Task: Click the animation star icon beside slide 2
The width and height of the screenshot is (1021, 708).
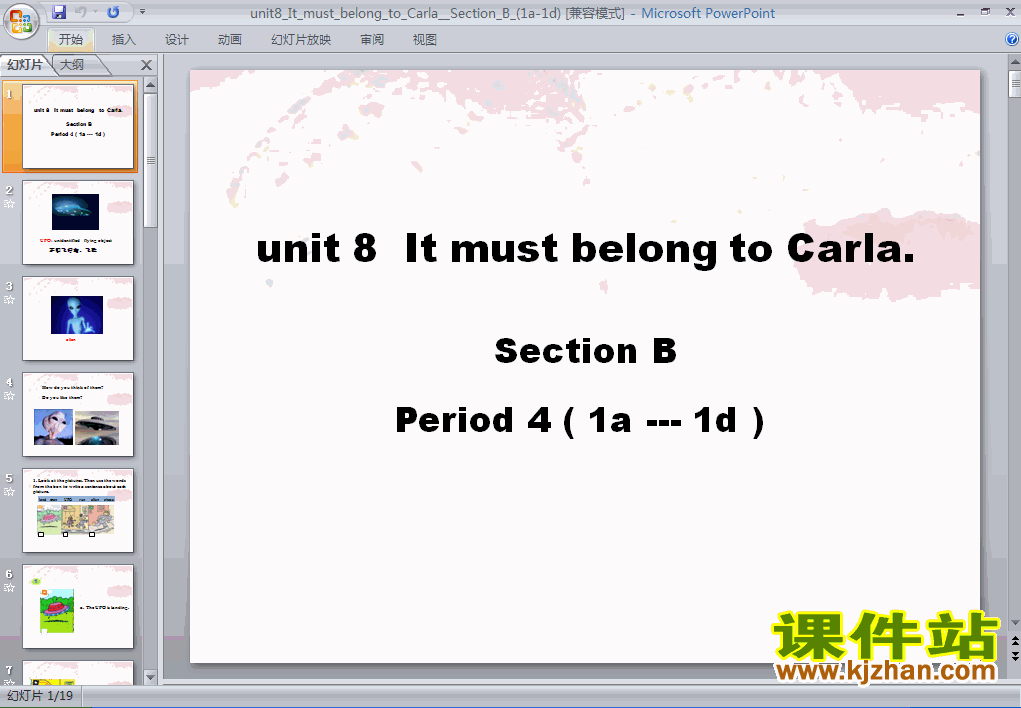Action: [x=9, y=204]
